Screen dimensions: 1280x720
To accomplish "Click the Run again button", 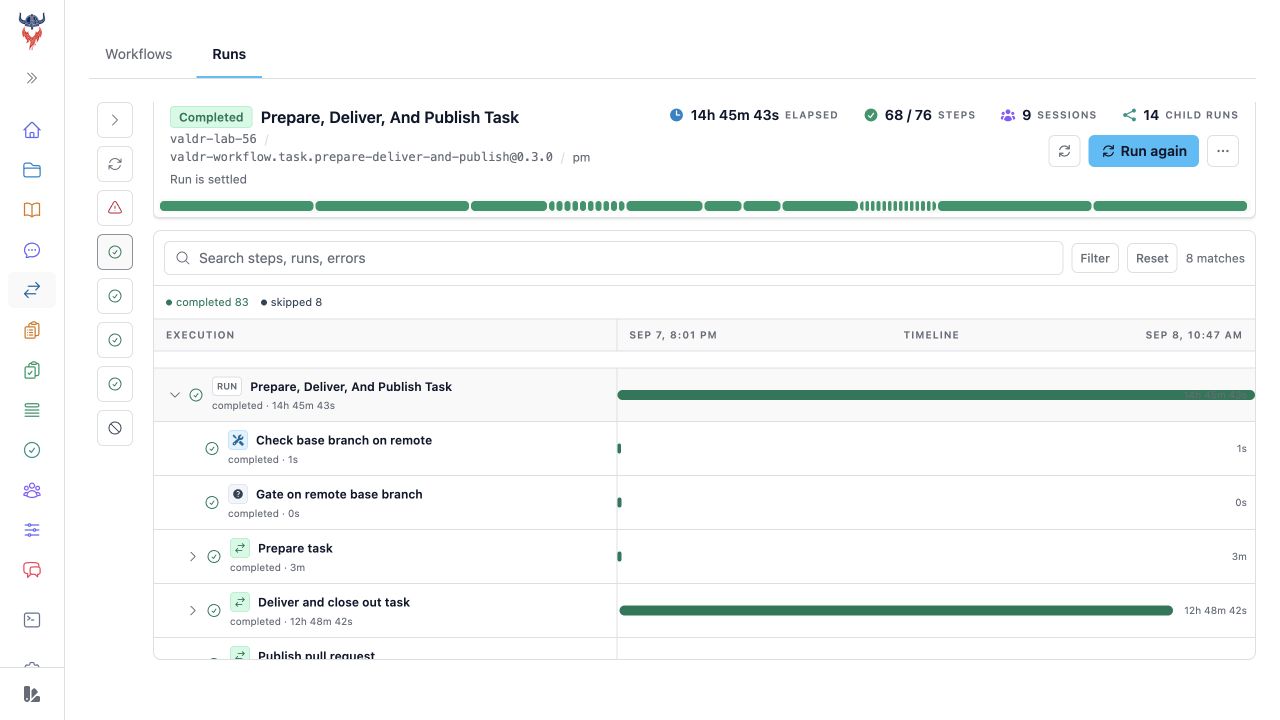I will [x=1144, y=151].
